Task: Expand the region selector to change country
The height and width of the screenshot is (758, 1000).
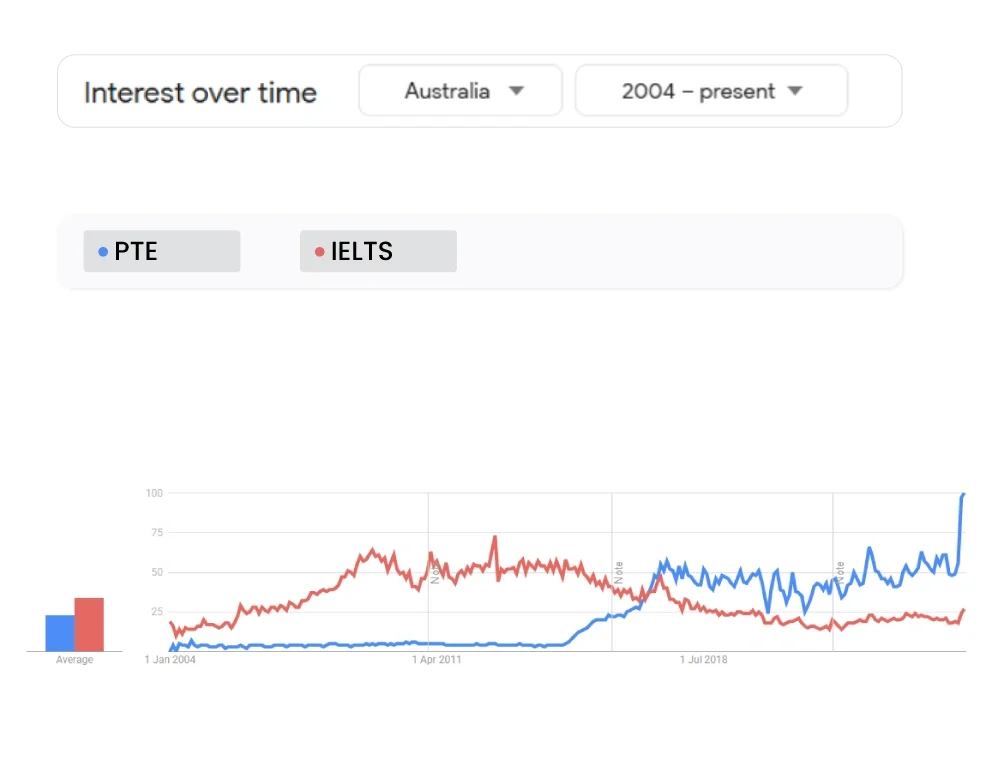Action: pos(460,90)
